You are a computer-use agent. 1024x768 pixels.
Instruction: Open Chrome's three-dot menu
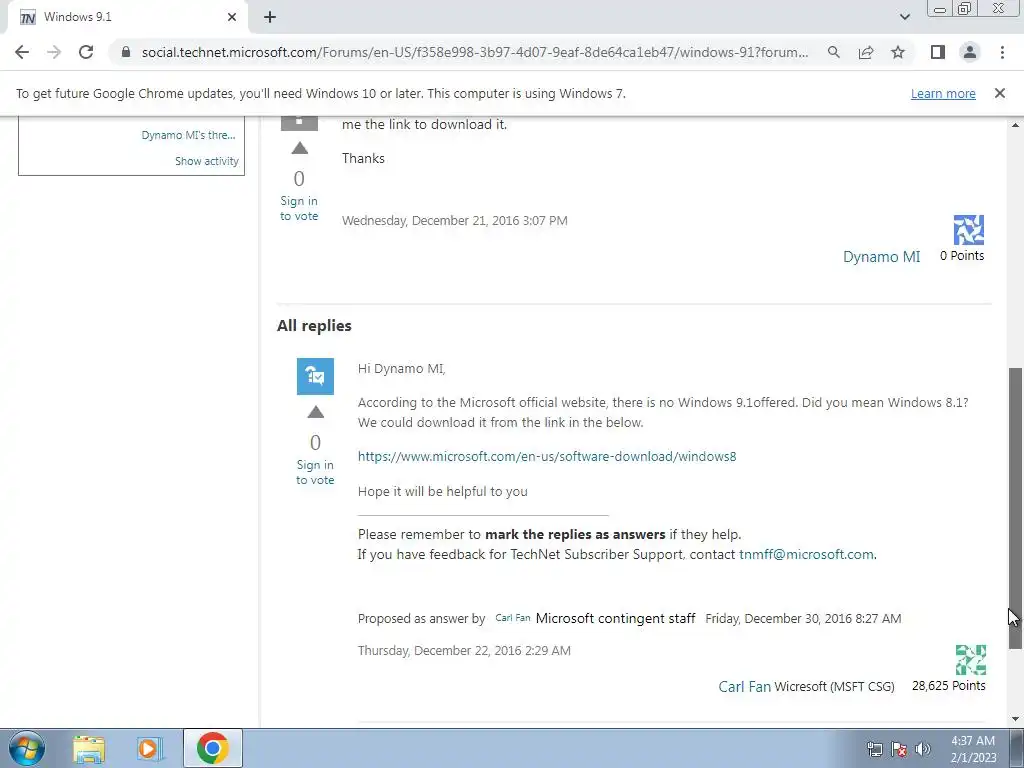pos(1002,52)
